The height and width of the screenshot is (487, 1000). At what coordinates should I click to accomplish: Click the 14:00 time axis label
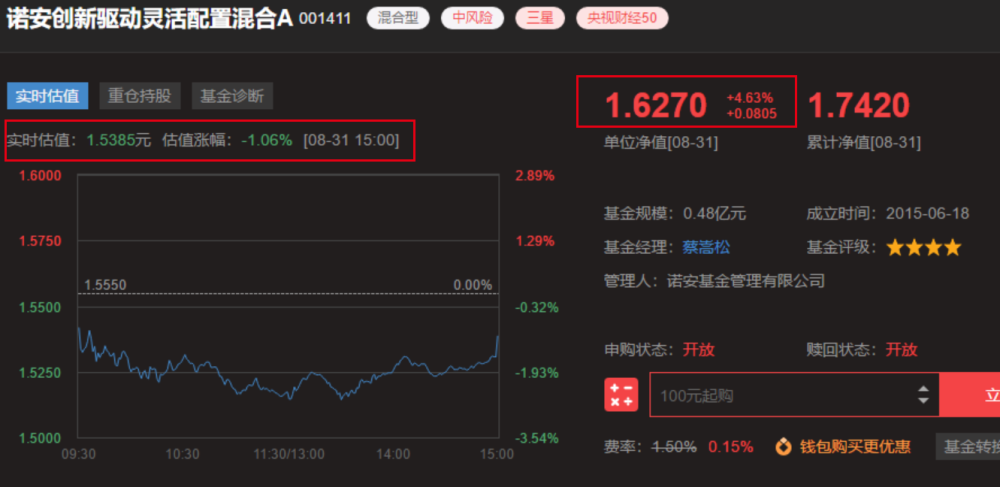click(x=393, y=454)
